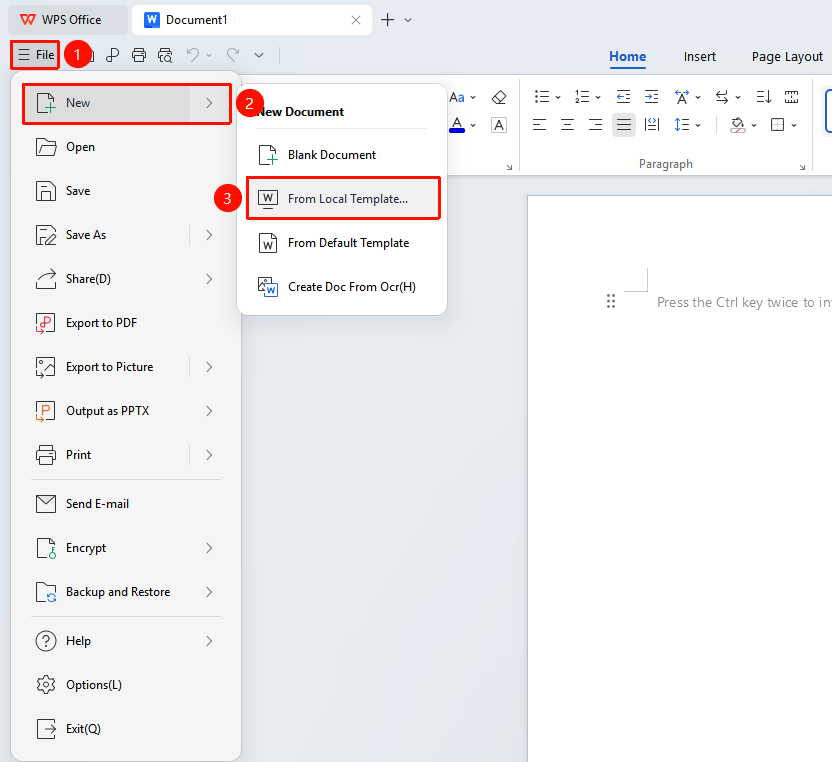Click Exit(Q) in File menu
832x762 pixels.
(126, 729)
